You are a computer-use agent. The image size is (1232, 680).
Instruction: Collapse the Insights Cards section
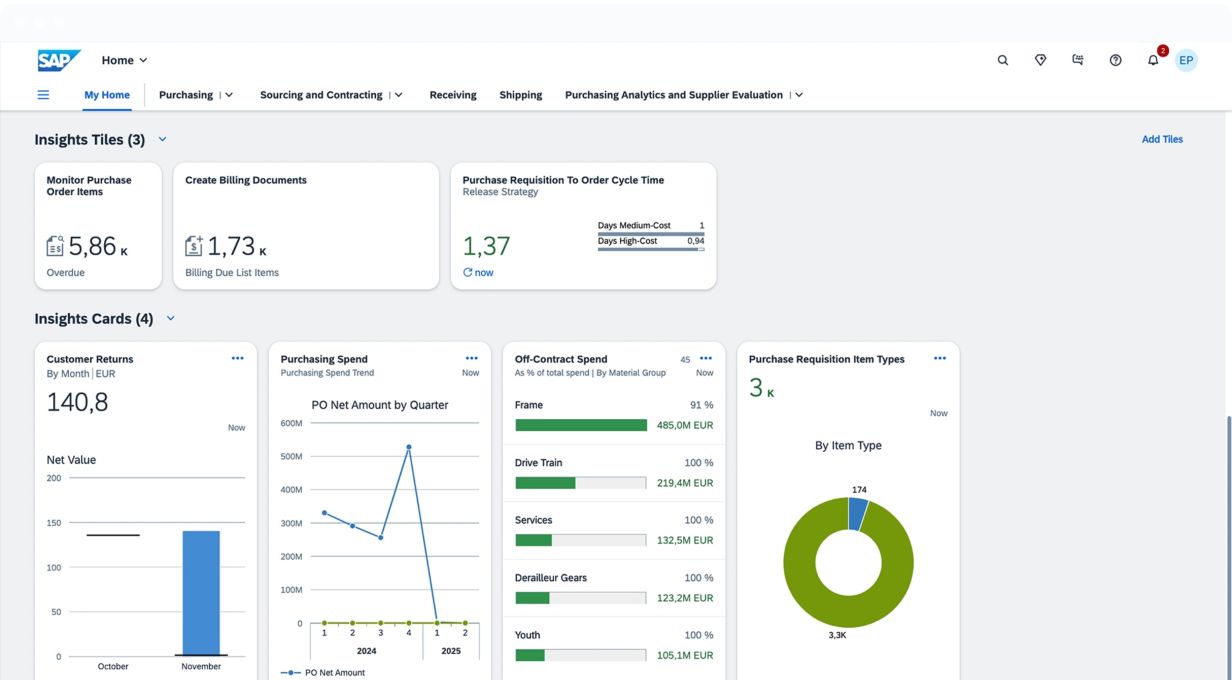click(170, 319)
